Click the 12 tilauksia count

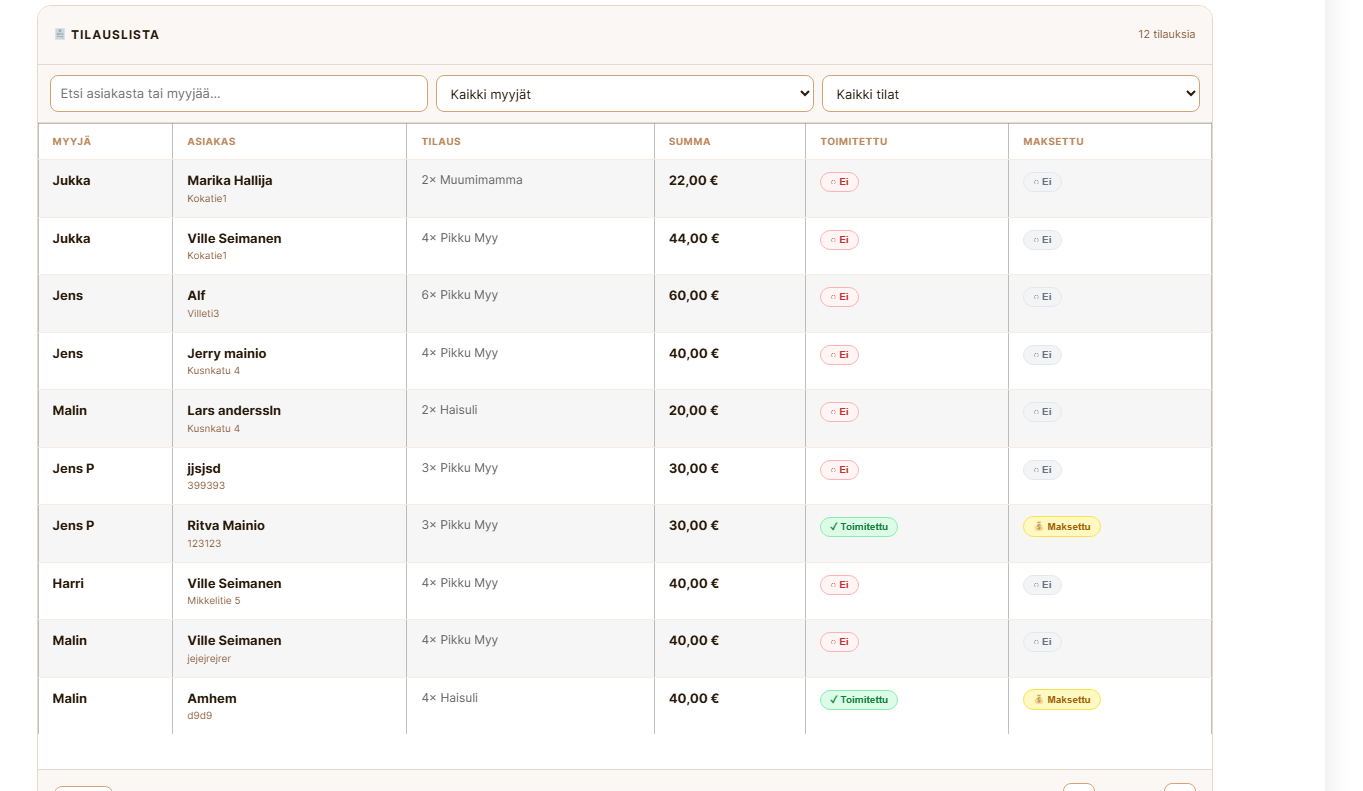[1166, 34]
